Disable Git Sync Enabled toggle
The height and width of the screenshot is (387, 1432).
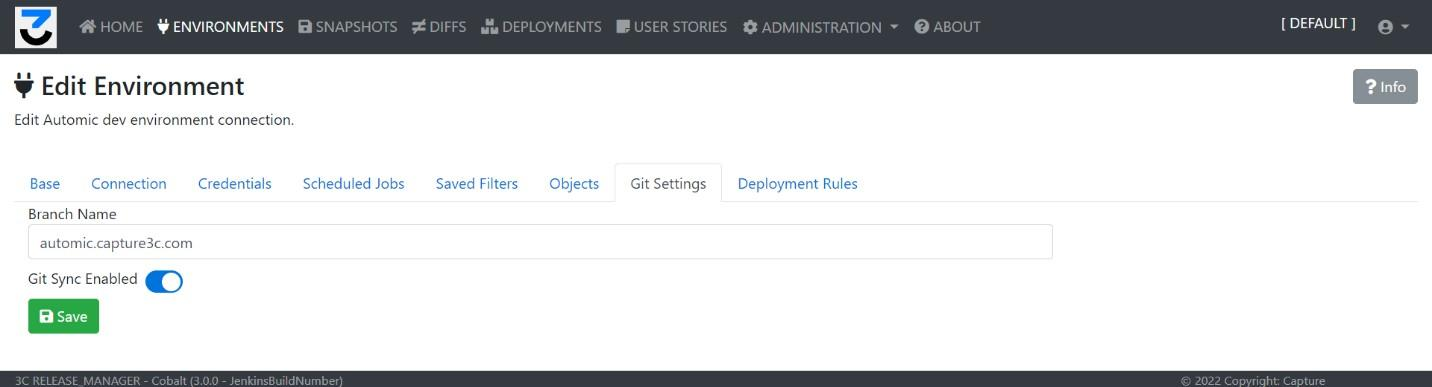click(164, 281)
